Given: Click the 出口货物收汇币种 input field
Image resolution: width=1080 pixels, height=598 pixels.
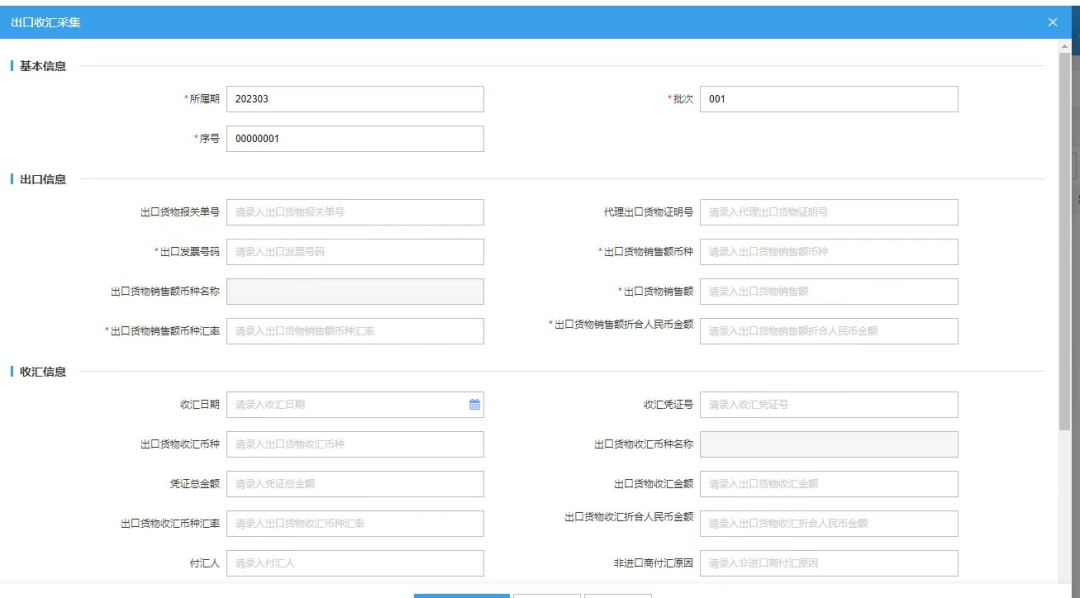Looking at the screenshot, I should pos(355,444).
